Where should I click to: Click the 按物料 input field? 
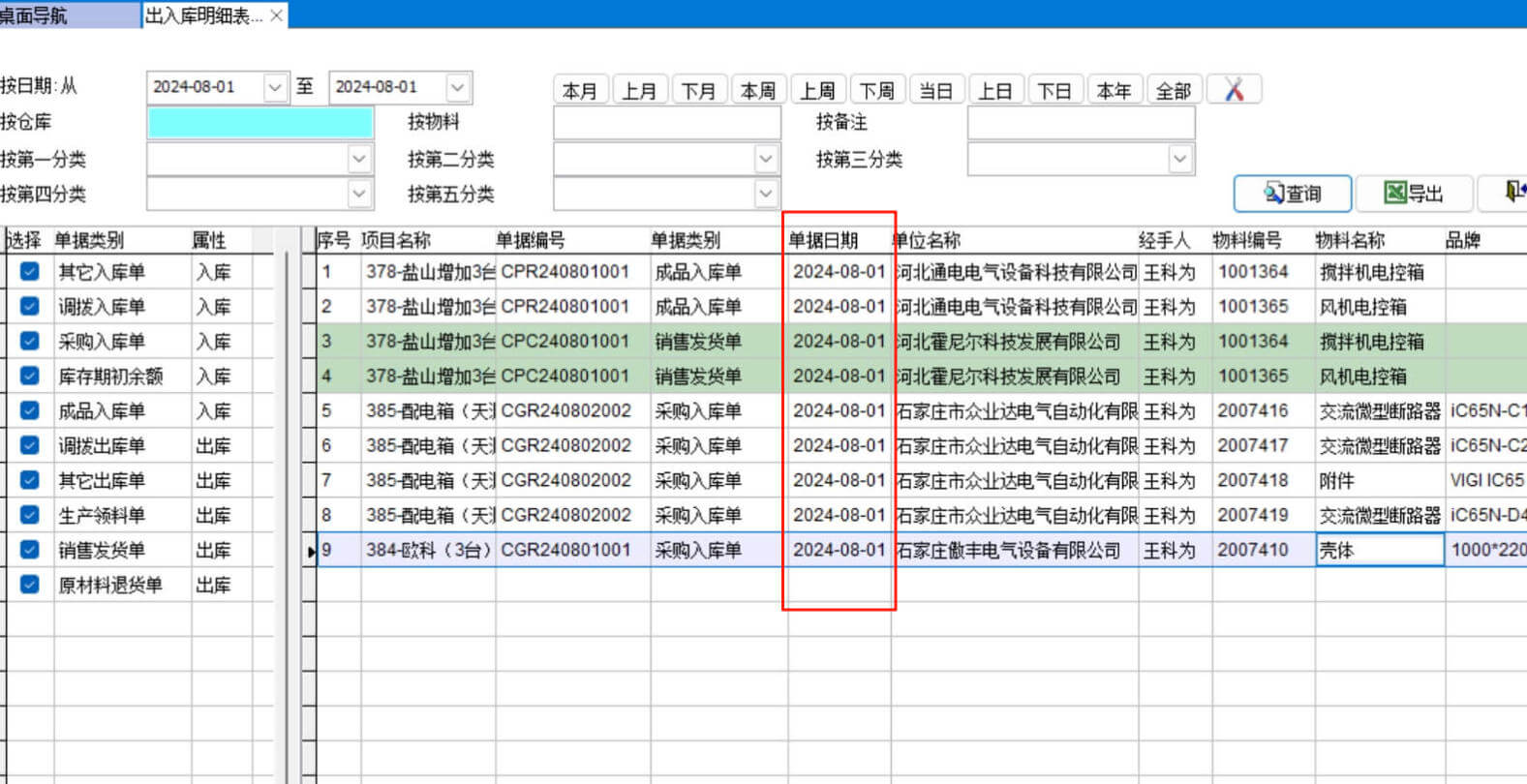point(666,123)
